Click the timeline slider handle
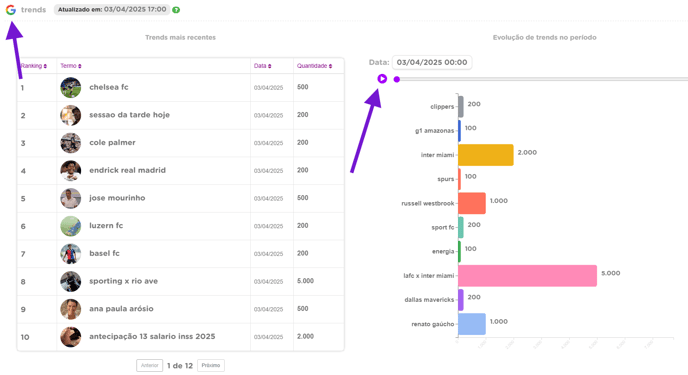Viewport: 688px width, 375px height. [x=397, y=79]
